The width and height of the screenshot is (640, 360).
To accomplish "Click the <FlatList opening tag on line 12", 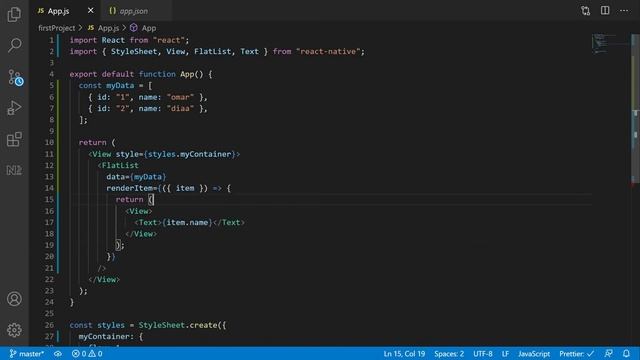I will click(x=118, y=165).
